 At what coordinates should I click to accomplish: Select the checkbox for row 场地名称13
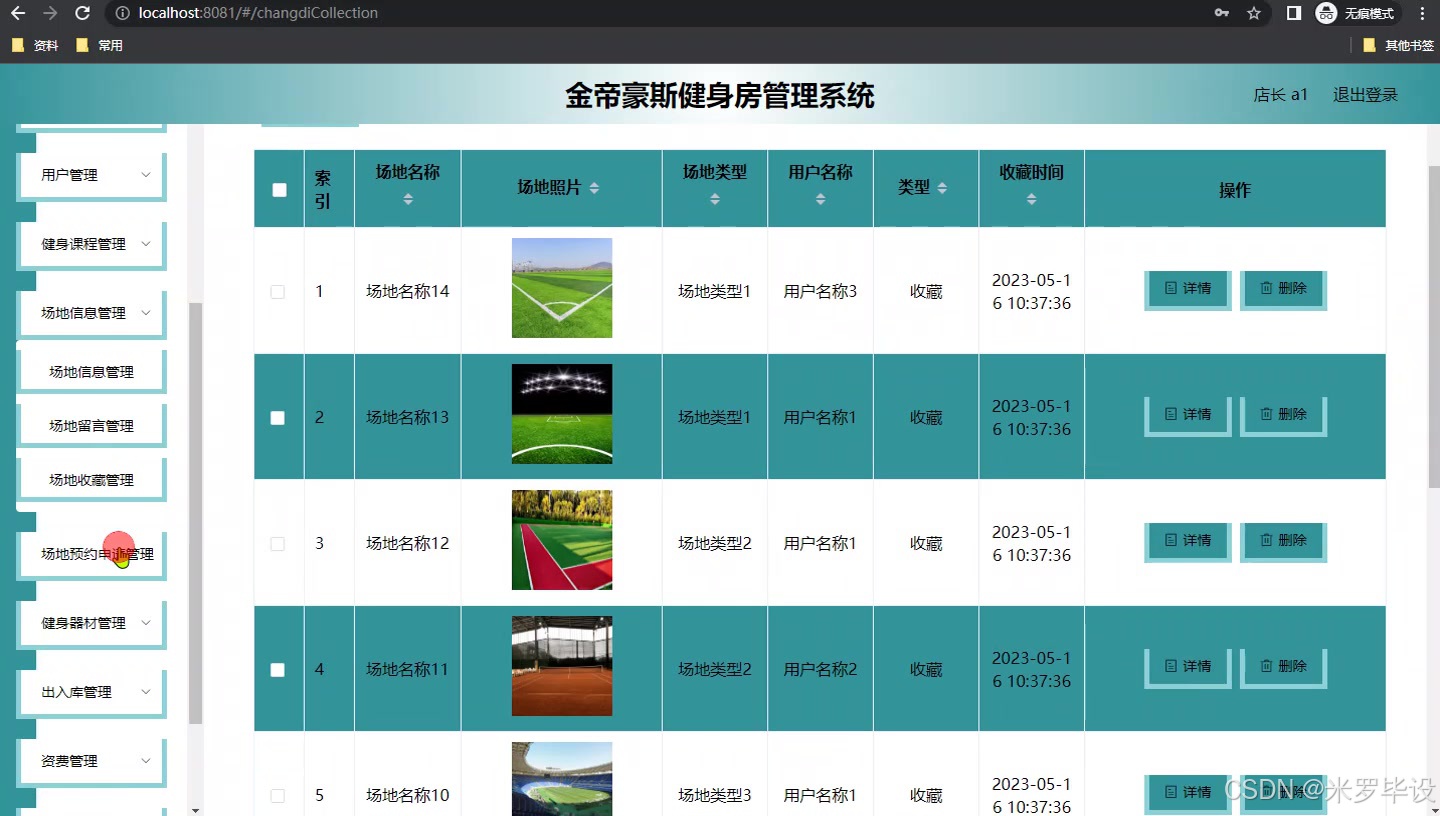pyautogui.click(x=278, y=418)
